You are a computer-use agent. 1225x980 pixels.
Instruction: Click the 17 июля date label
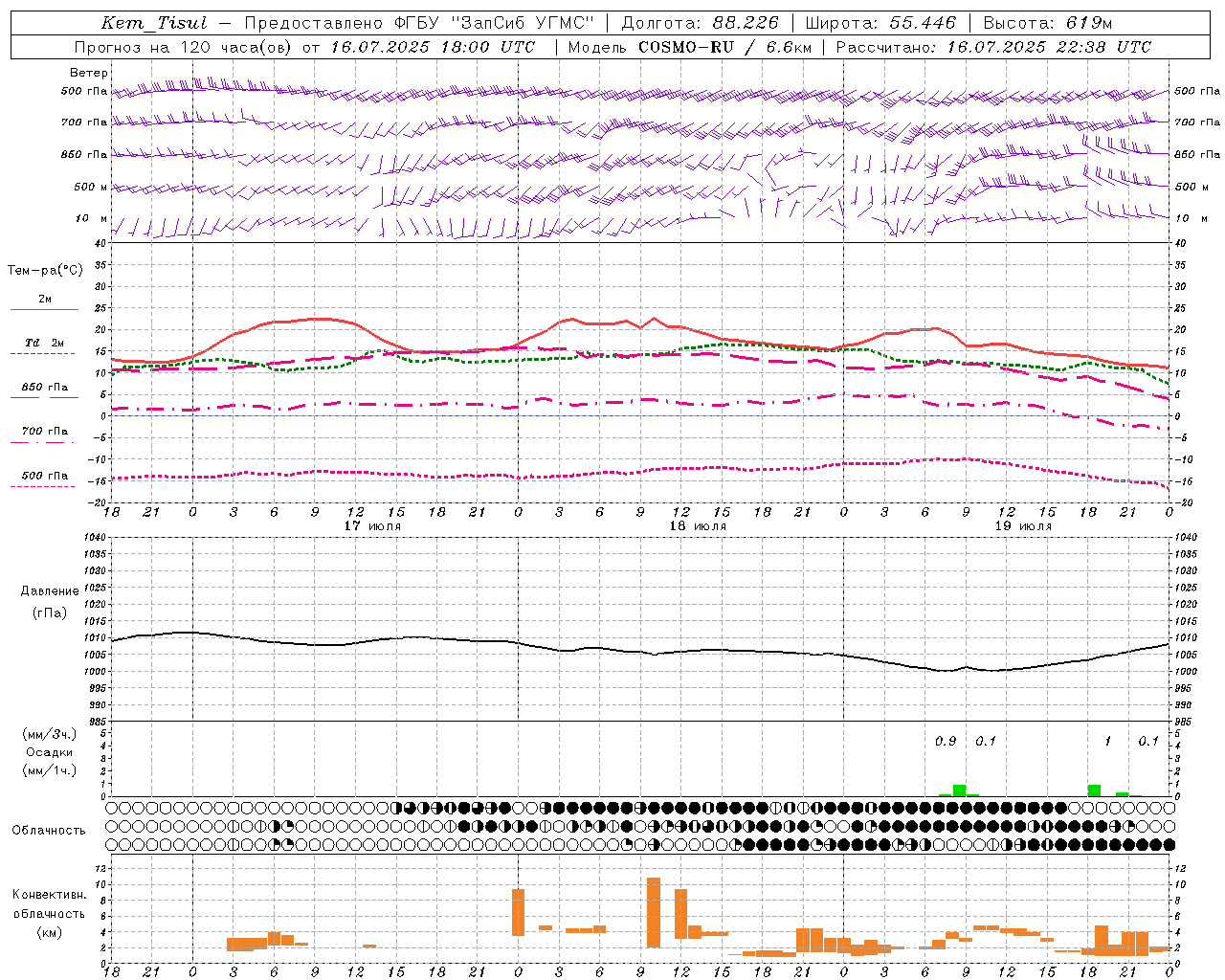coord(372,526)
